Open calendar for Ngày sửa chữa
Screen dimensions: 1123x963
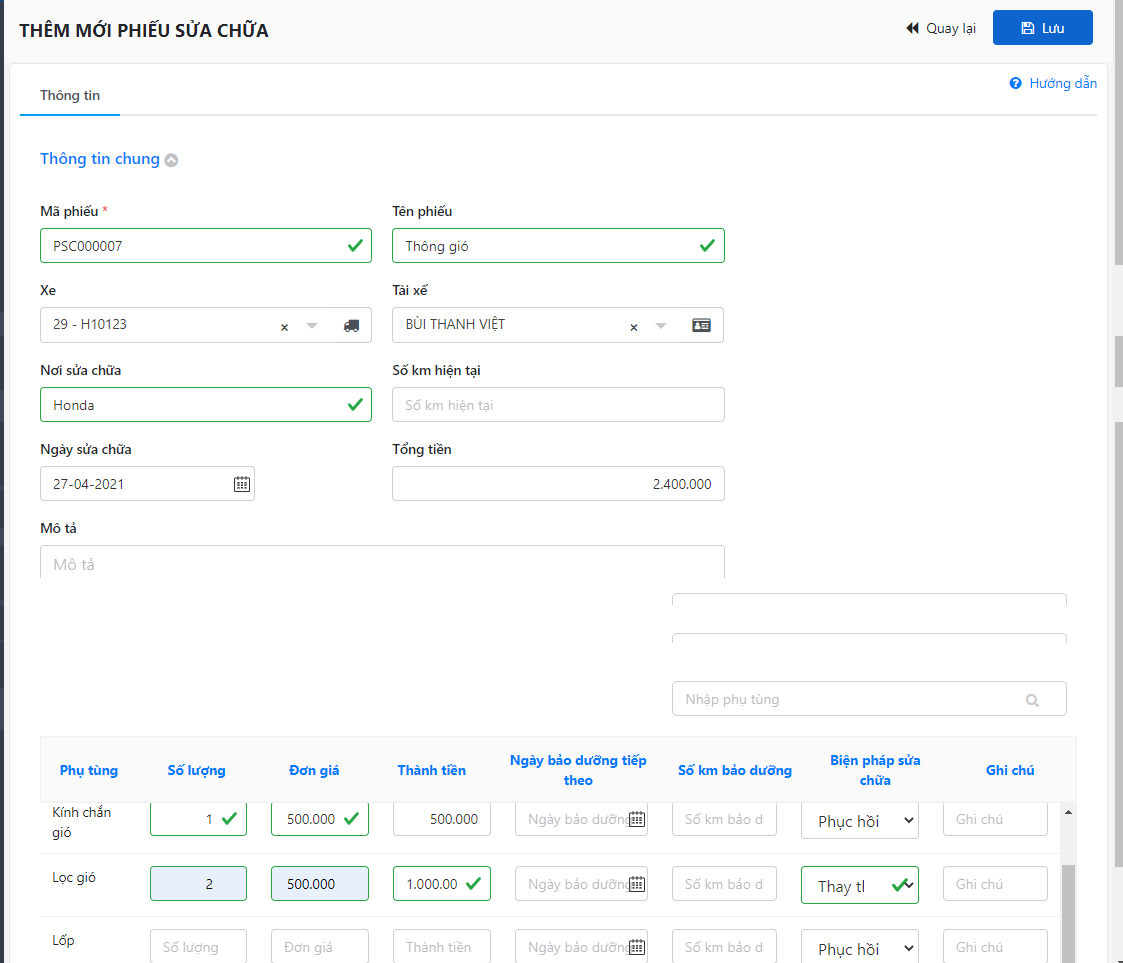242,484
